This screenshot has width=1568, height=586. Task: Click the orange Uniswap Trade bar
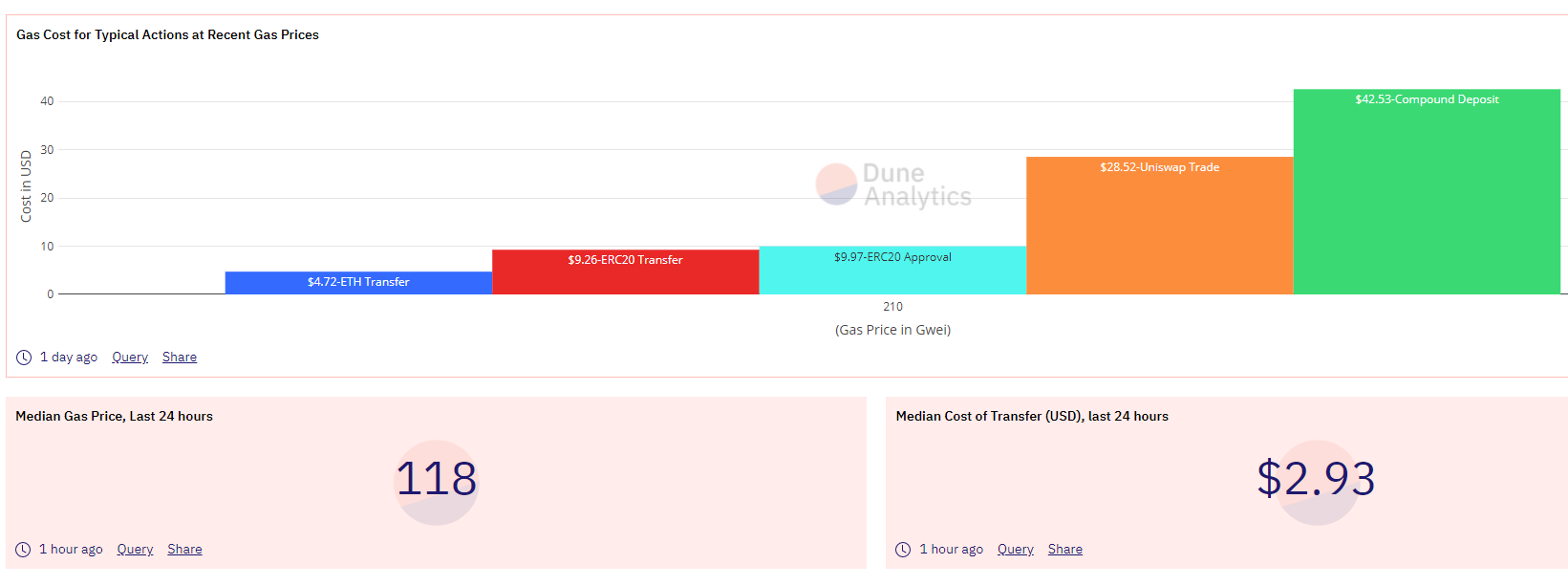coord(1159,226)
